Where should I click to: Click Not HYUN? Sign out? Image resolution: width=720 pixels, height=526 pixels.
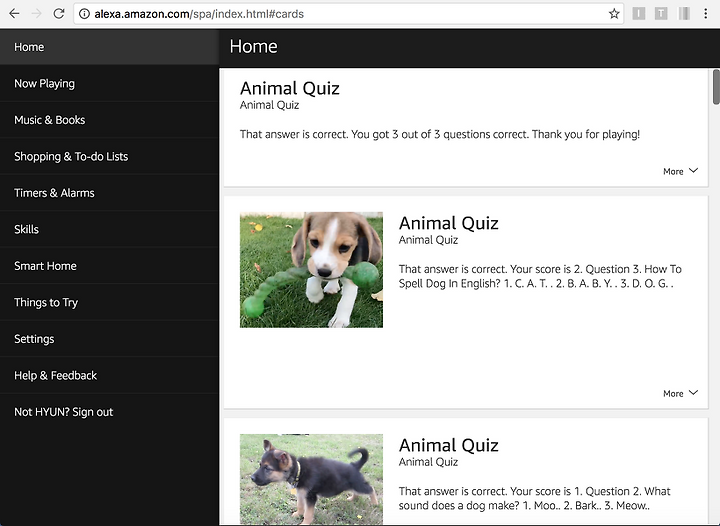[109, 412]
